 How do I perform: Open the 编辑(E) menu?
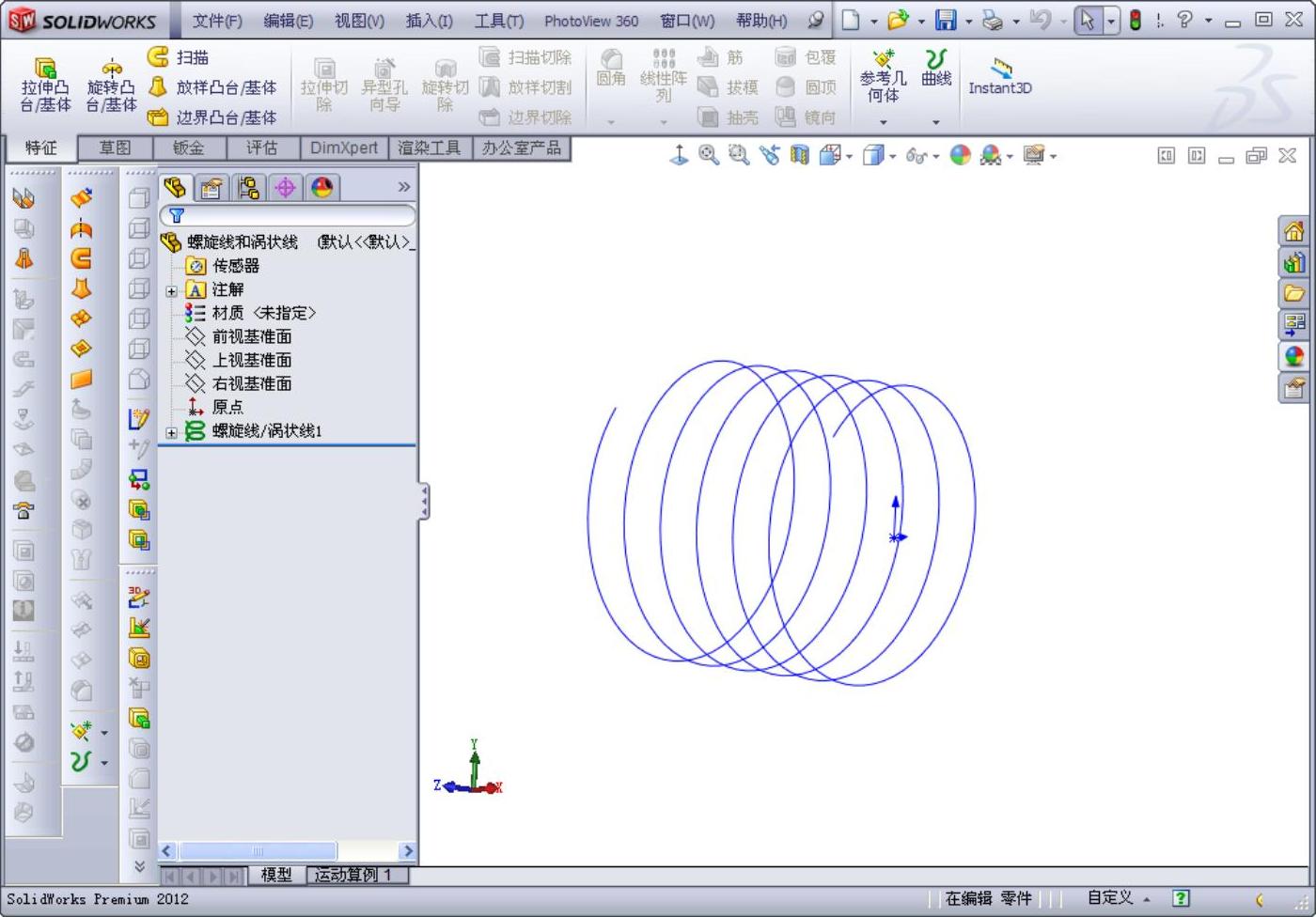289,21
